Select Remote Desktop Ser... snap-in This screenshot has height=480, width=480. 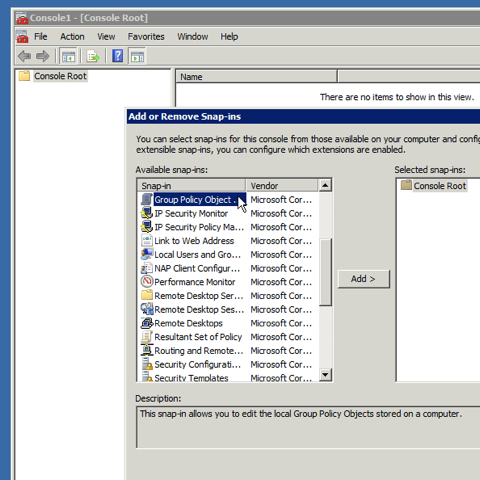pos(199,296)
